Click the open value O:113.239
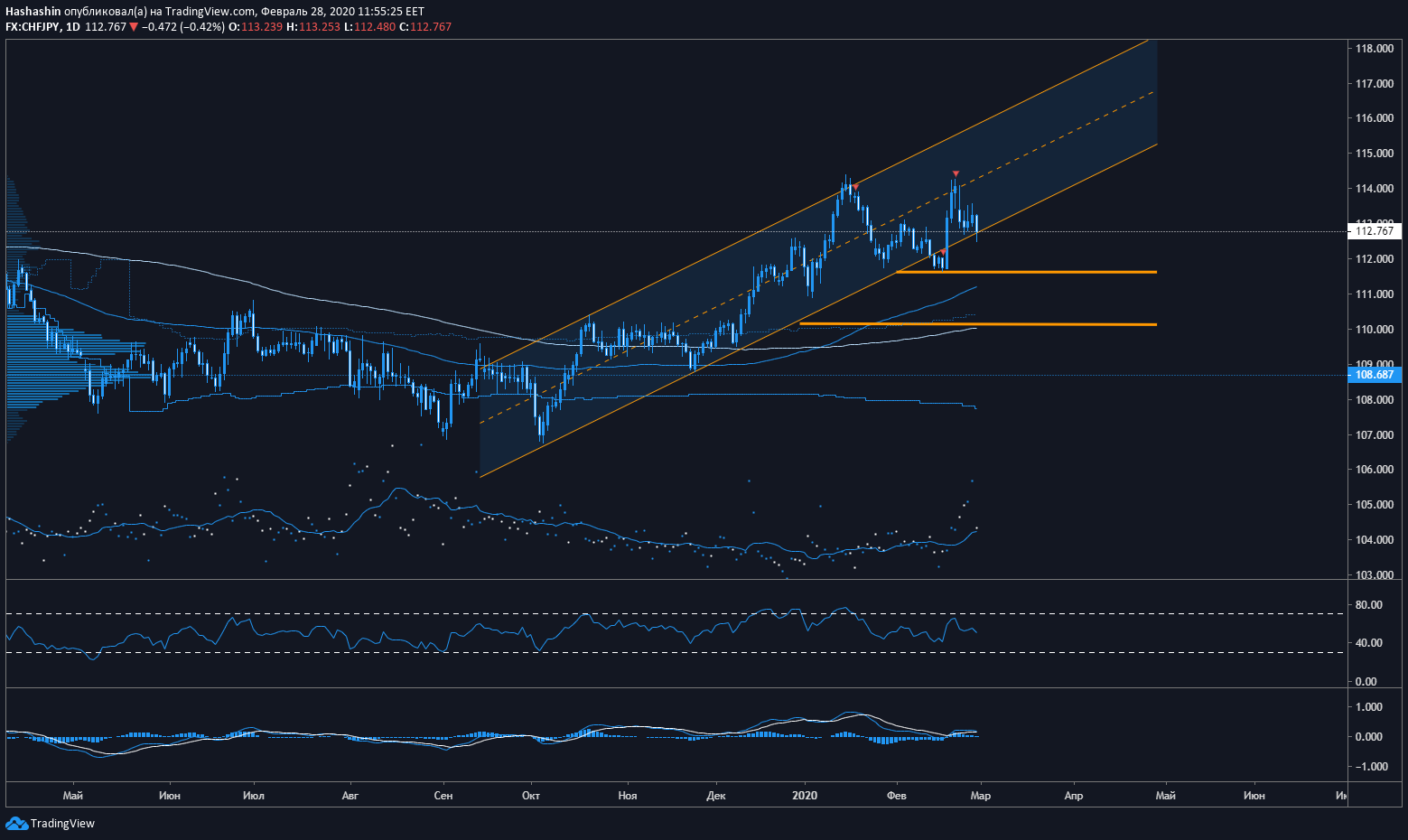This screenshot has height=840, width=1408. (x=255, y=27)
